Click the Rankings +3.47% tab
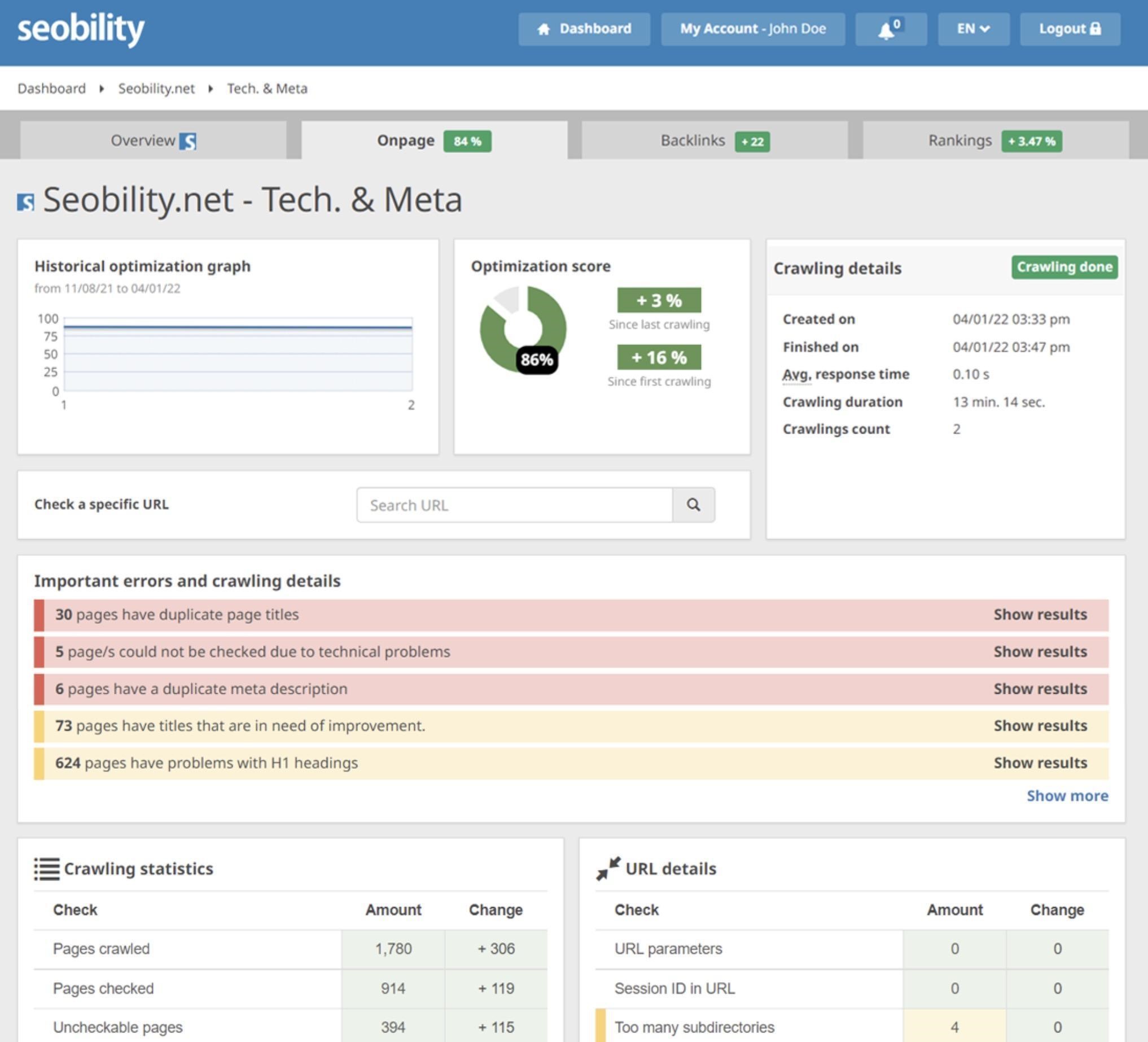Viewport: 1148px width, 1042px height. coord(992,140)
